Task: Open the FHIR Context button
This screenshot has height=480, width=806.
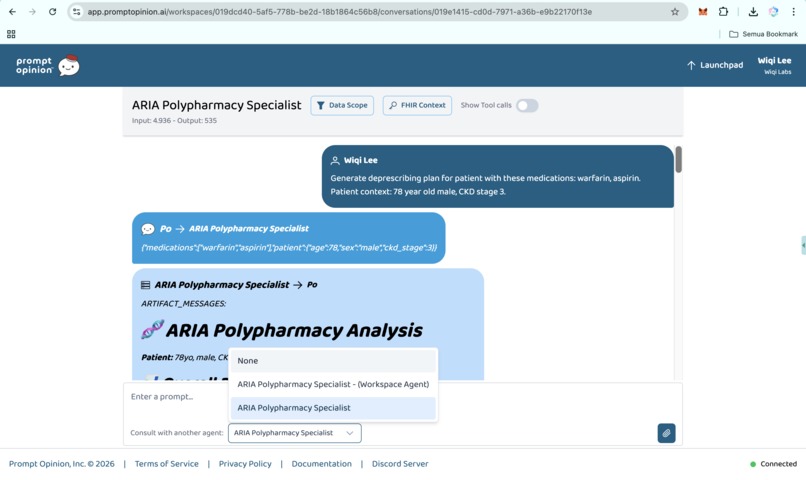Action: click(417, 105)
